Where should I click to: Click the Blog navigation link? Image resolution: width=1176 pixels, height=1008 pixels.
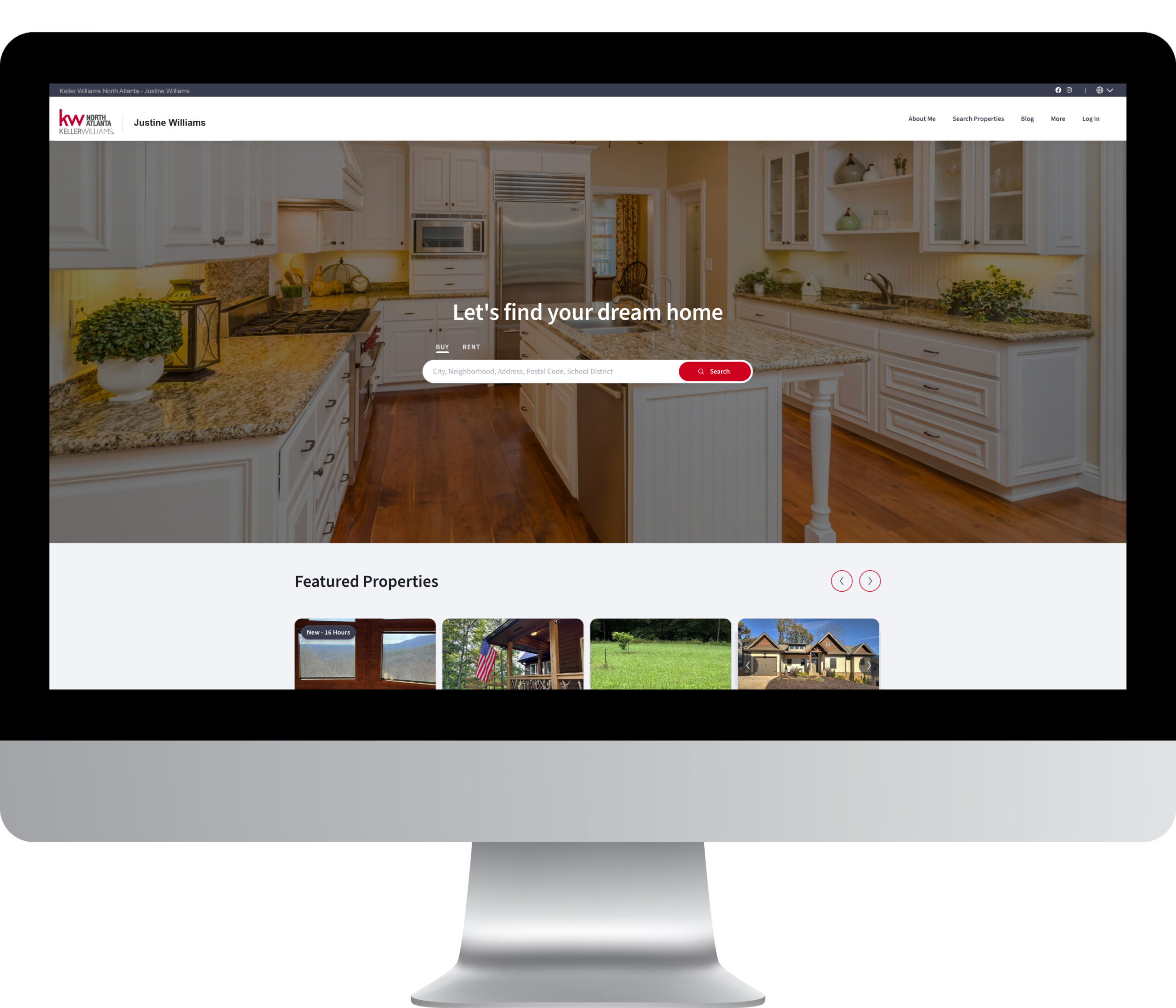pyautogui.click(x=1027, y=119)
